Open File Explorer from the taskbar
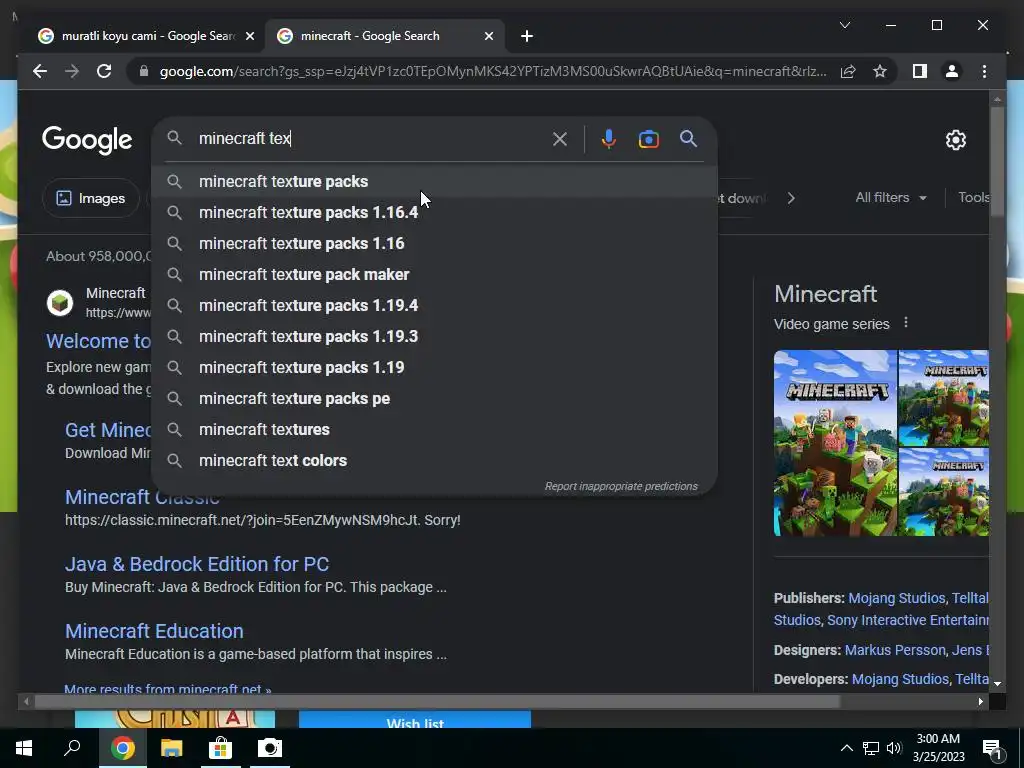Viewport: 1024px width, 768px height. pyautogui.click(x=172, y=748)
